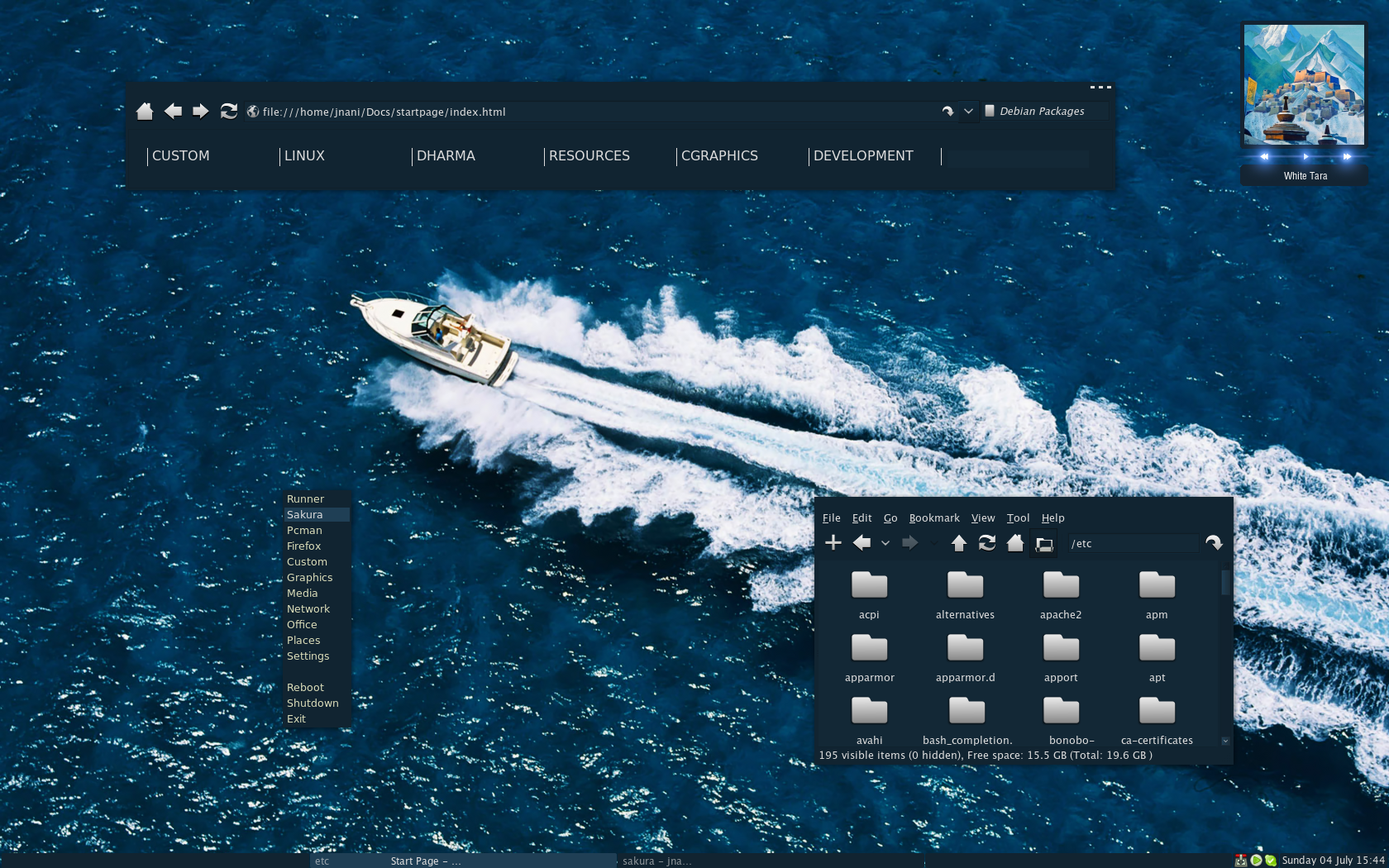This screenshot has width=1389, height=868.
Task: Click the Go arrow beside /etc path
Action: point(1214,543)
